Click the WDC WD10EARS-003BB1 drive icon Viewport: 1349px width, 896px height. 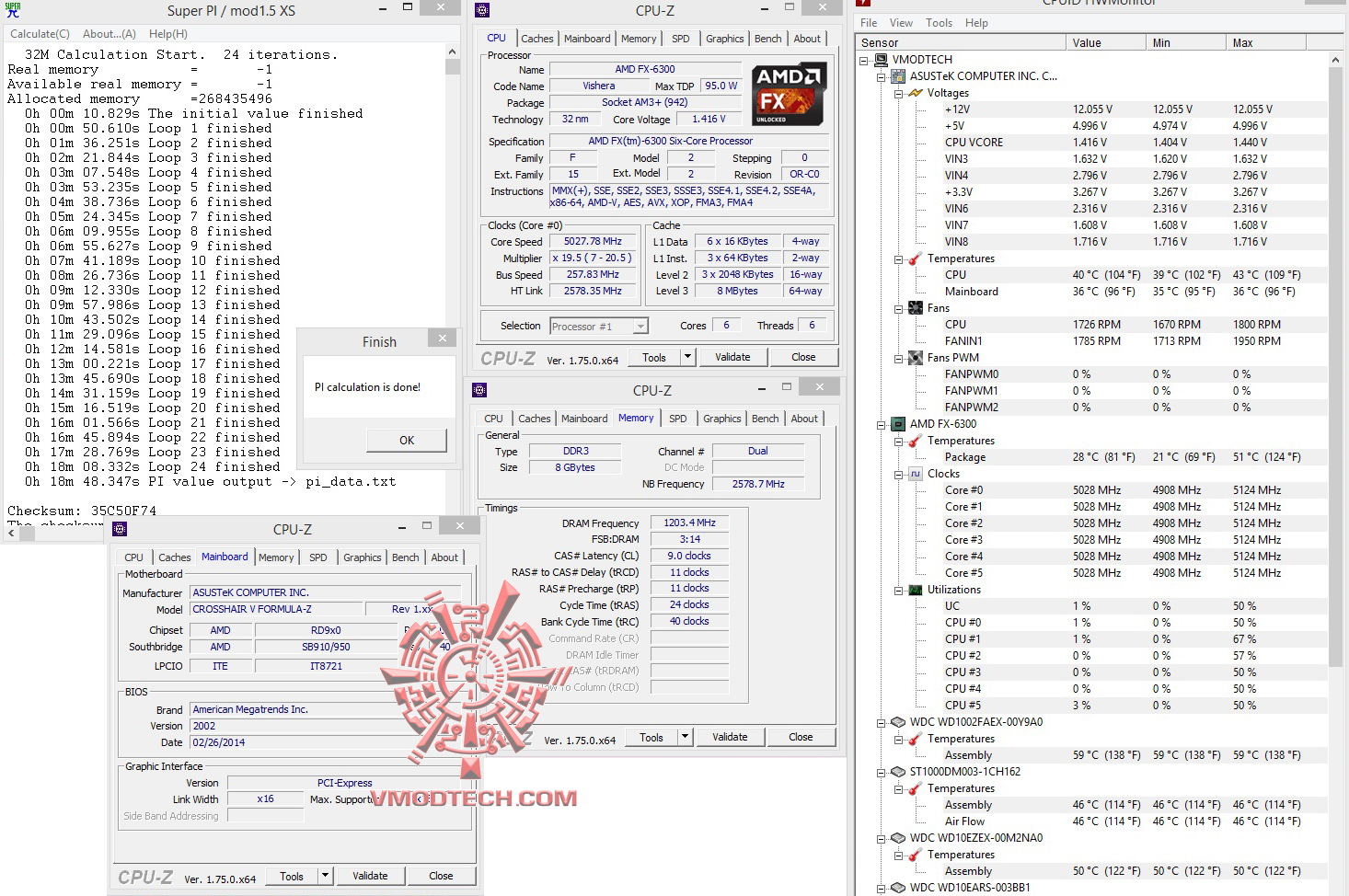pos(900,888)
